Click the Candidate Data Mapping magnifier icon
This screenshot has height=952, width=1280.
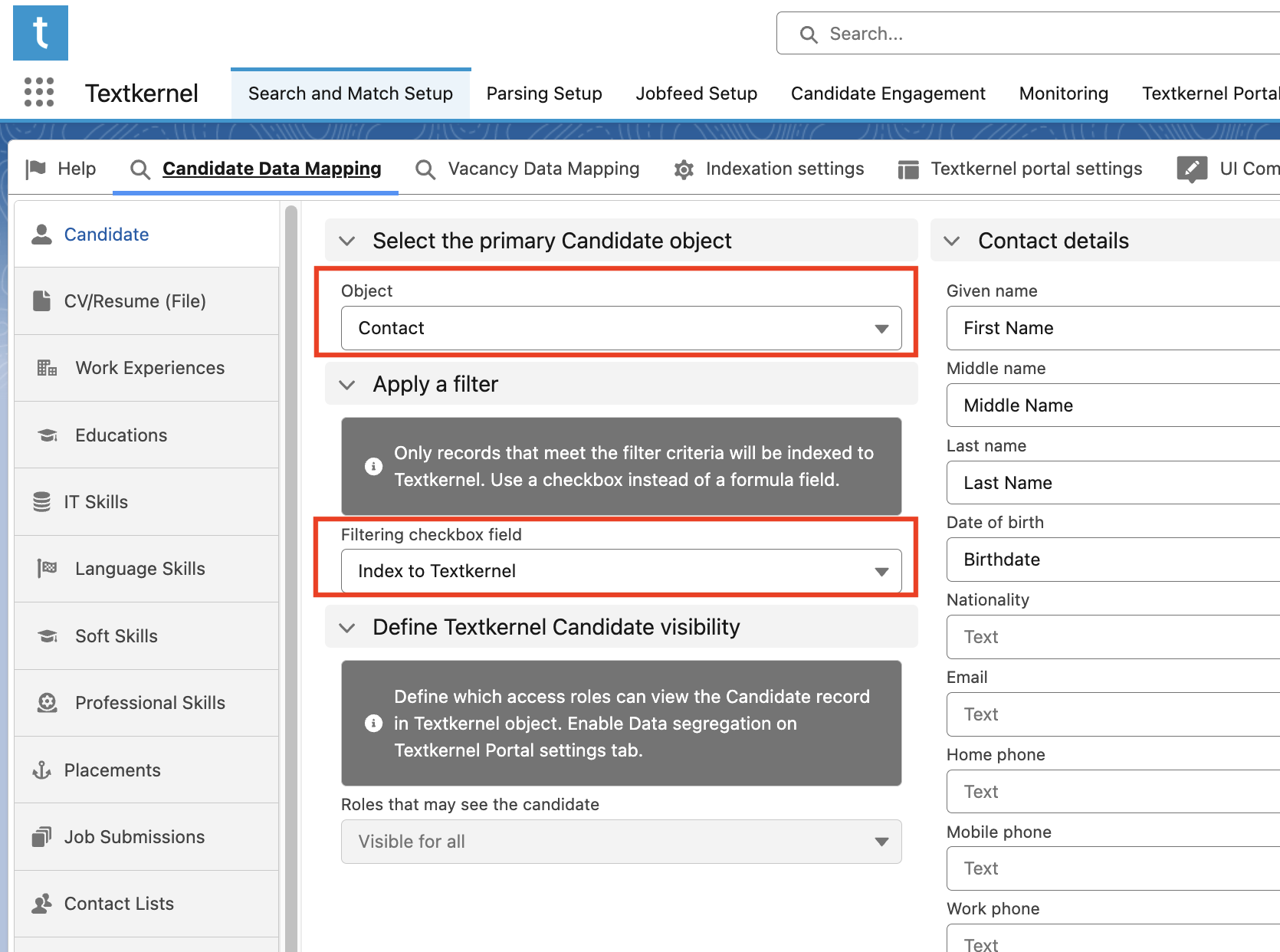coord(139,169)
